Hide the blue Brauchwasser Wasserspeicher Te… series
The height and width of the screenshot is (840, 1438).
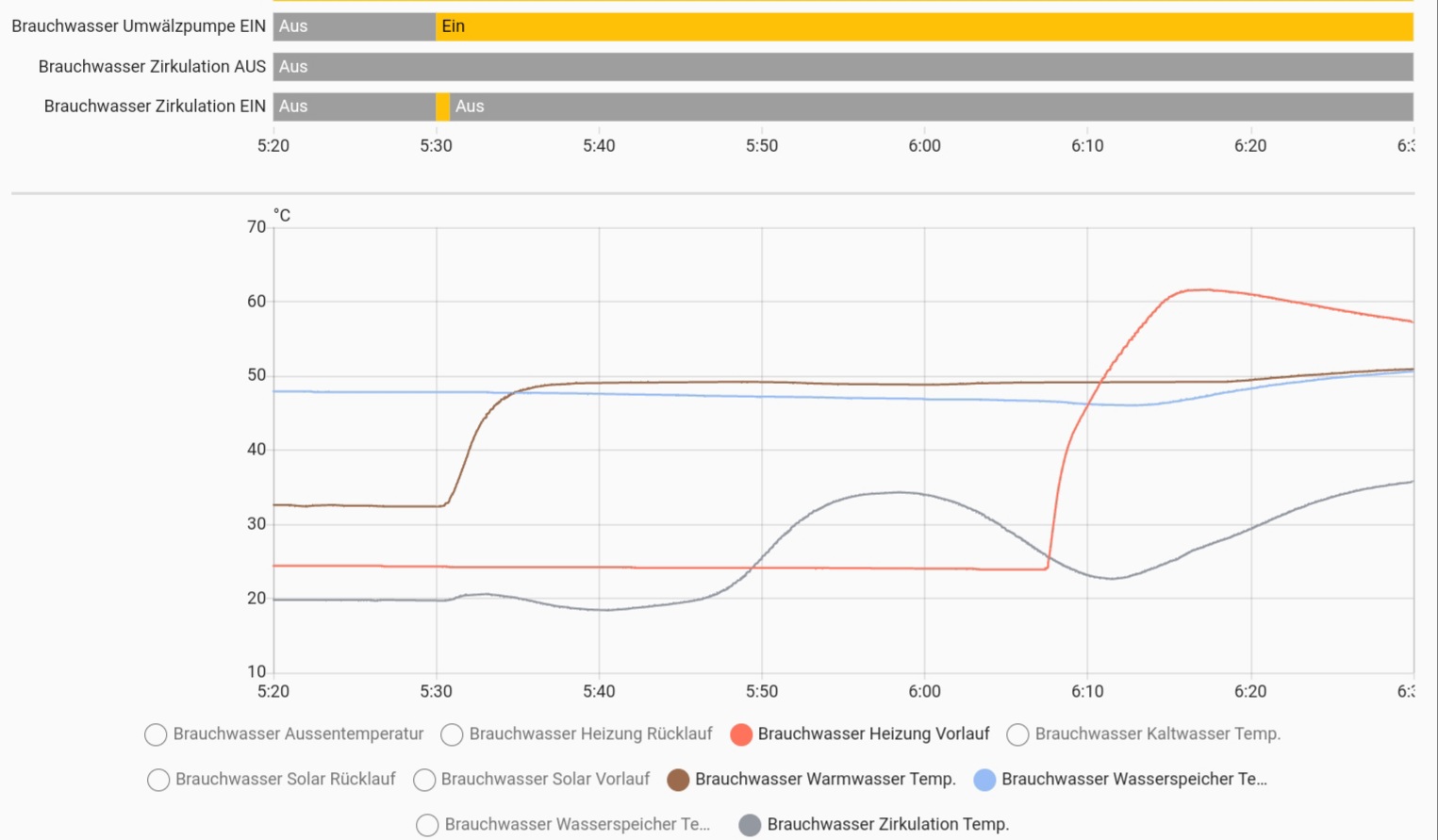[x=1120, y=780]
